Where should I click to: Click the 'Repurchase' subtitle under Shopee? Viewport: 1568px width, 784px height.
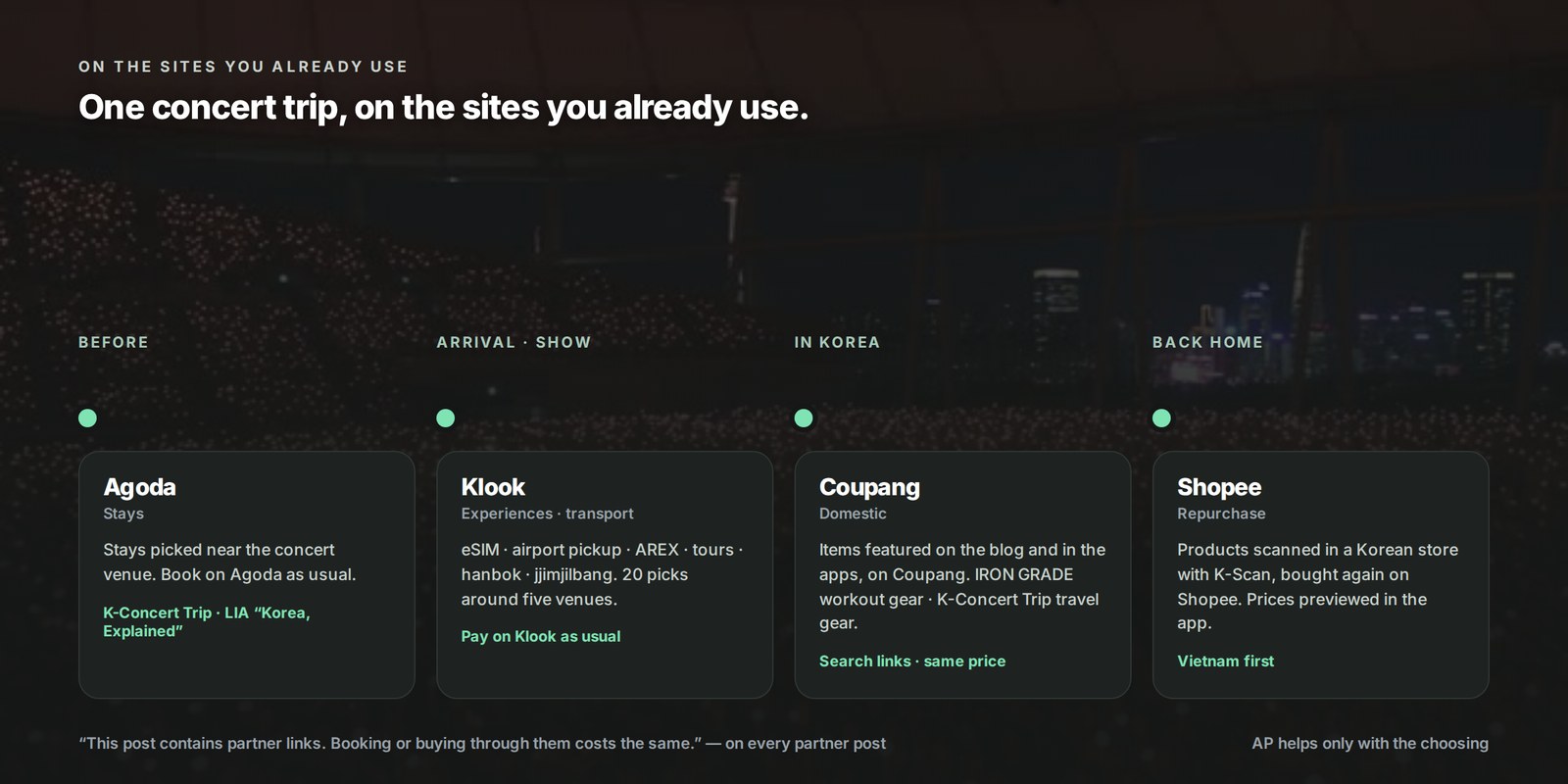coord(1221,514)
